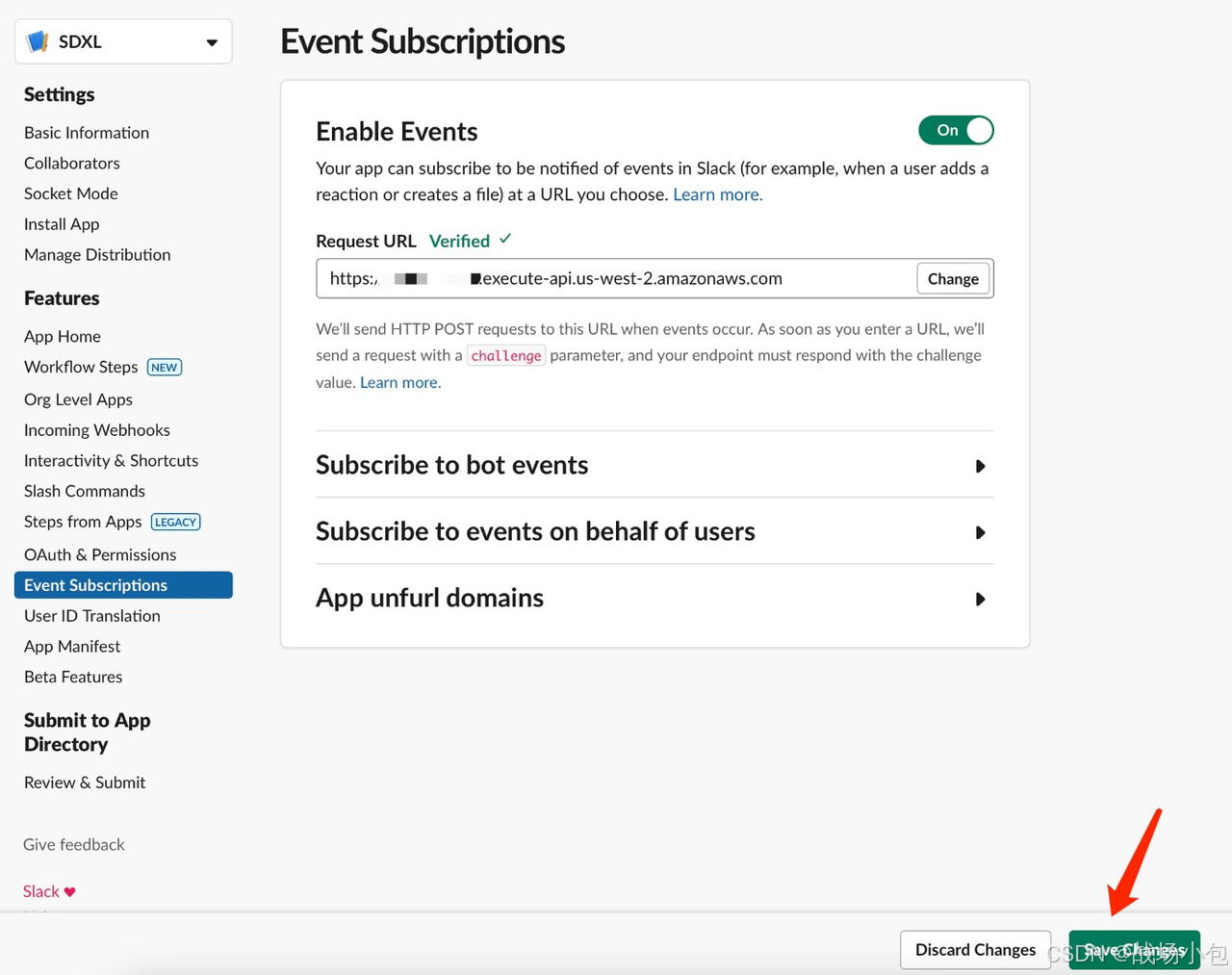Viewport: 1232px width, 975px height.
Task: Open the SDXL app selector dropdown
Action: point(123,41)
